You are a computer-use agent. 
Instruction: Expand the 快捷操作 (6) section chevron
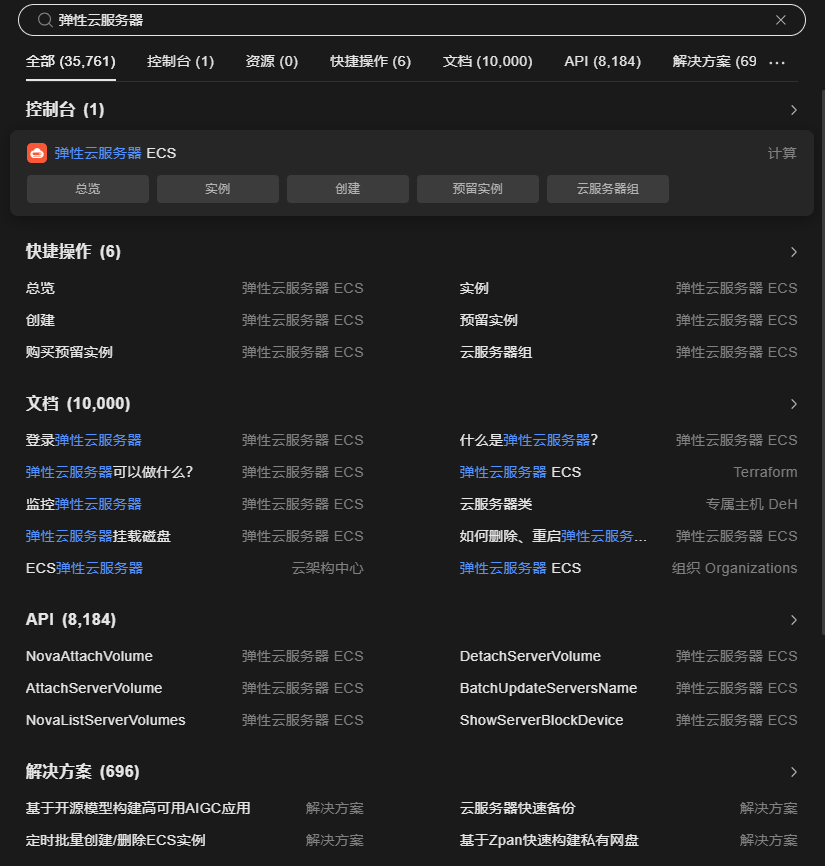tap(794, 252)
